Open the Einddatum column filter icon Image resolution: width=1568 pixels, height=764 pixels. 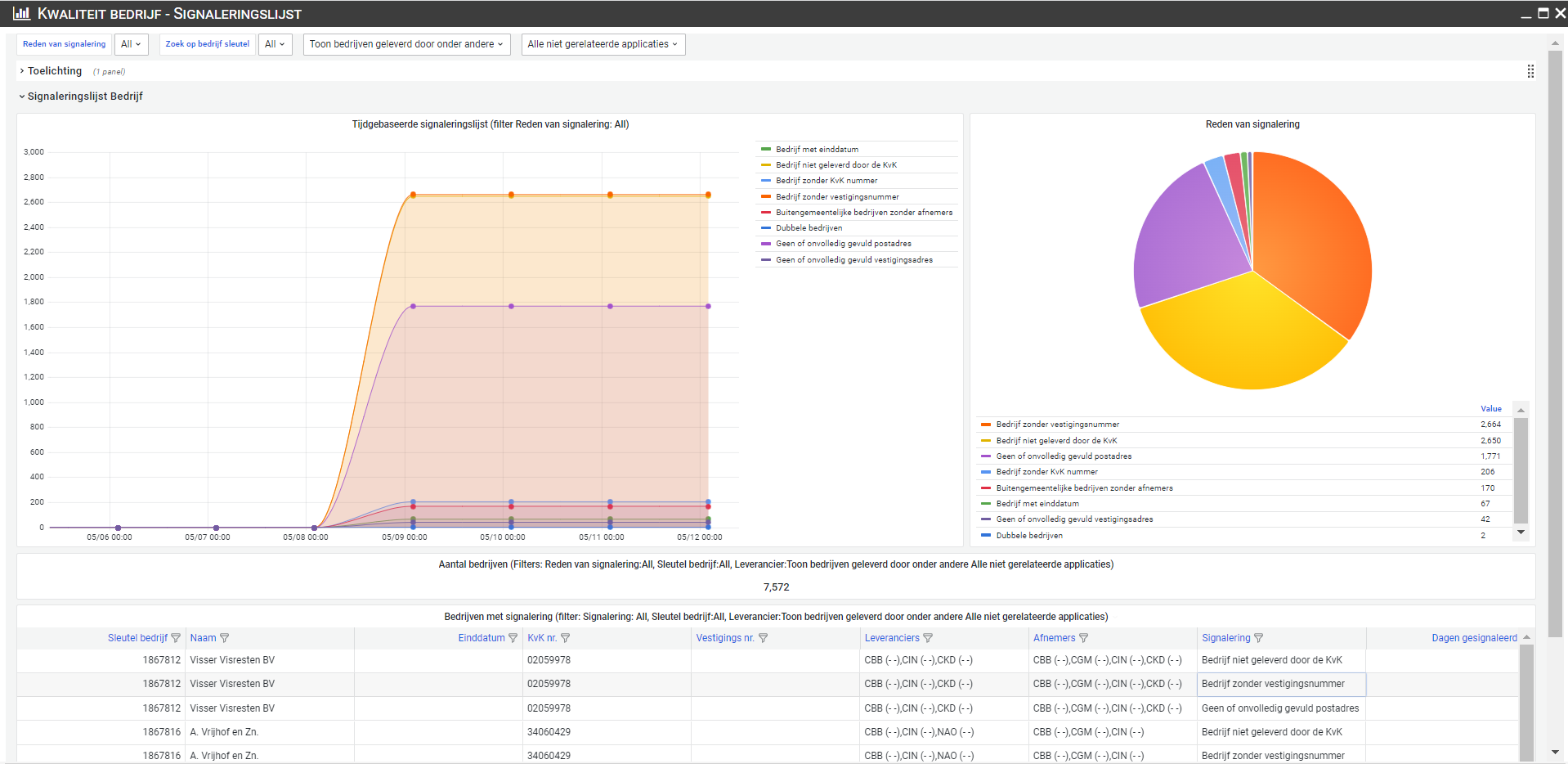point(513,638)
